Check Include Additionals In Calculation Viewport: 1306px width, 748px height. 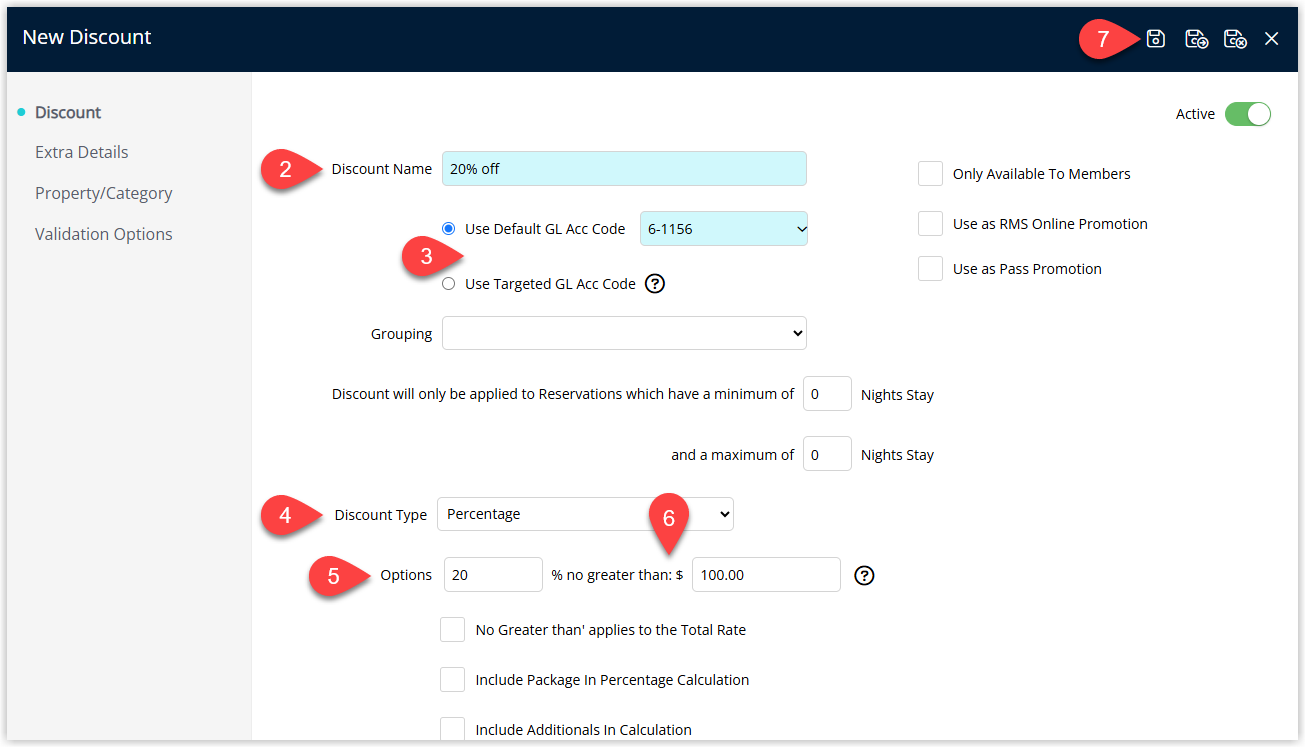(x=452, y=730)
